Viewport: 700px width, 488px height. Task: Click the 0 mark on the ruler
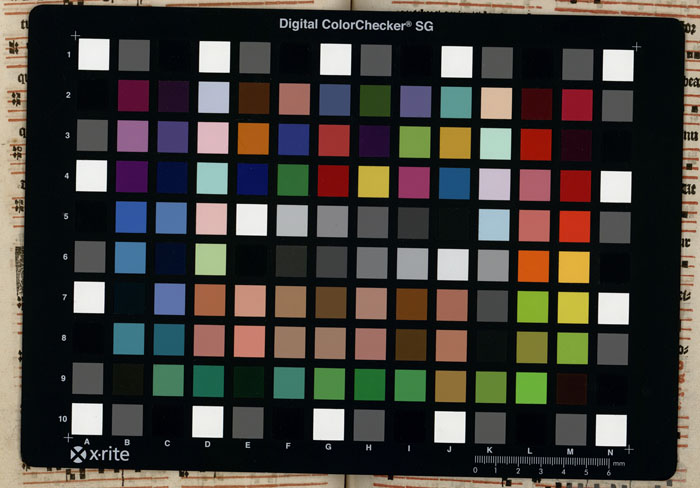coord(475,470)
